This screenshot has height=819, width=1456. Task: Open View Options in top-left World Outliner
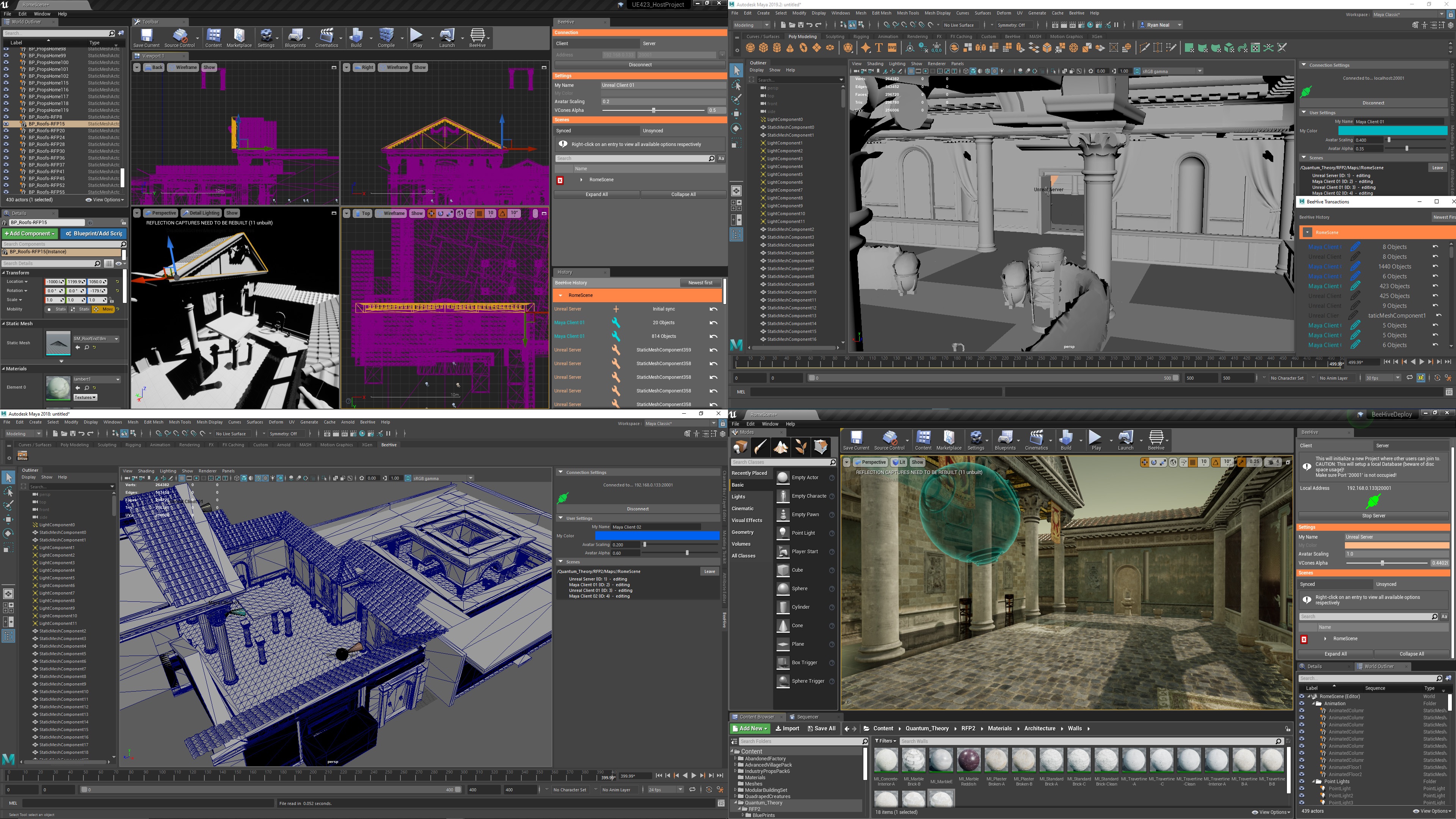(105, 199)
